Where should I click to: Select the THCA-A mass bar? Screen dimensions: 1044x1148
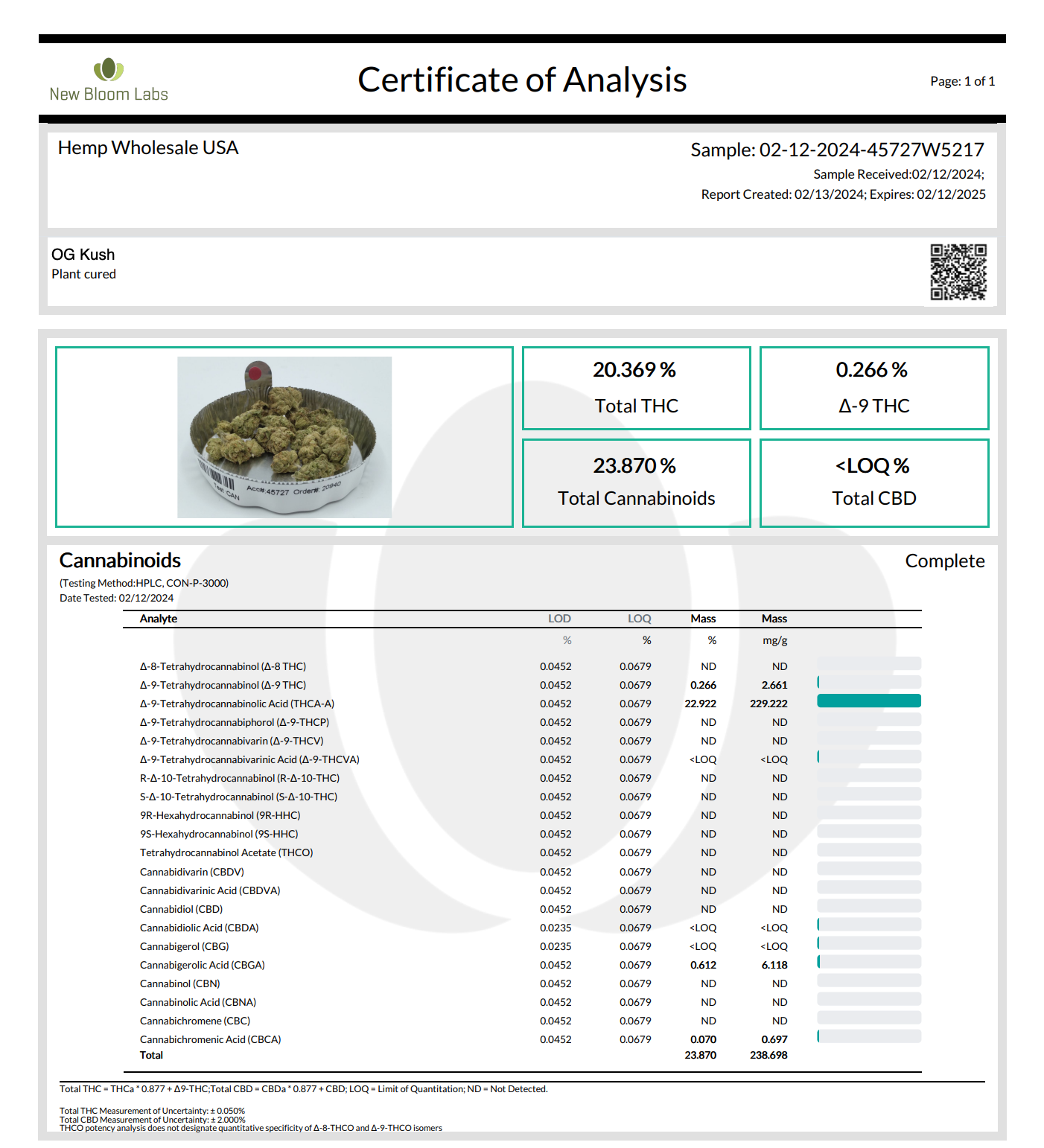pos(869,701)
